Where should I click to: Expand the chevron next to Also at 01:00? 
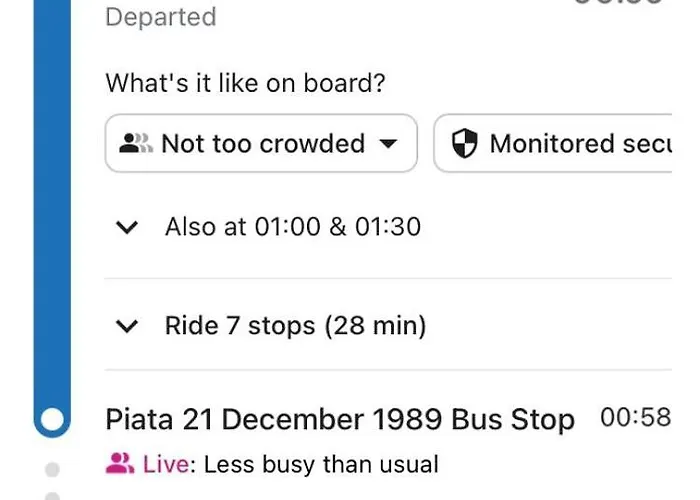point(127,227)
